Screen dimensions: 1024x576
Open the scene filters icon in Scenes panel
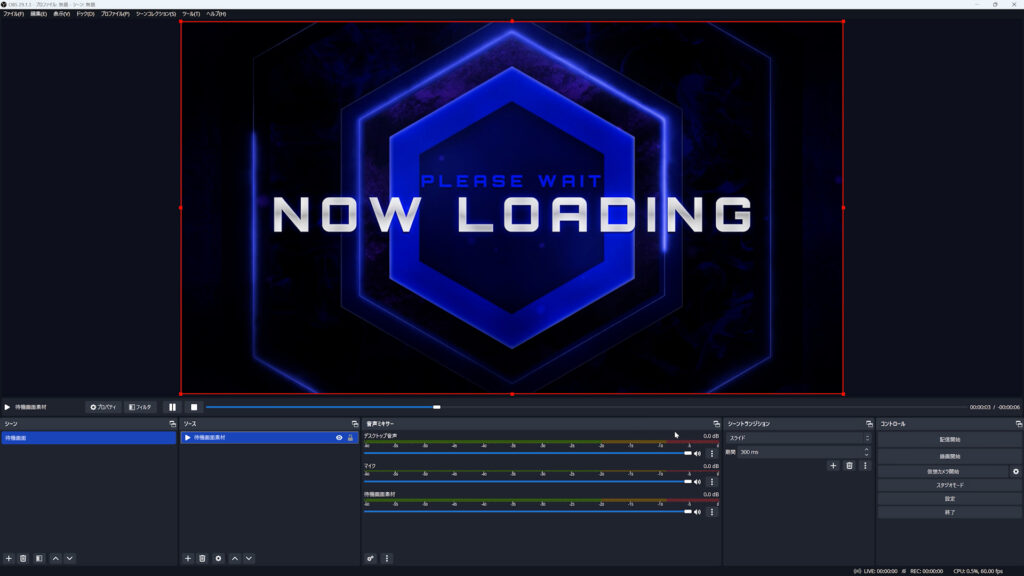(39, 558)
